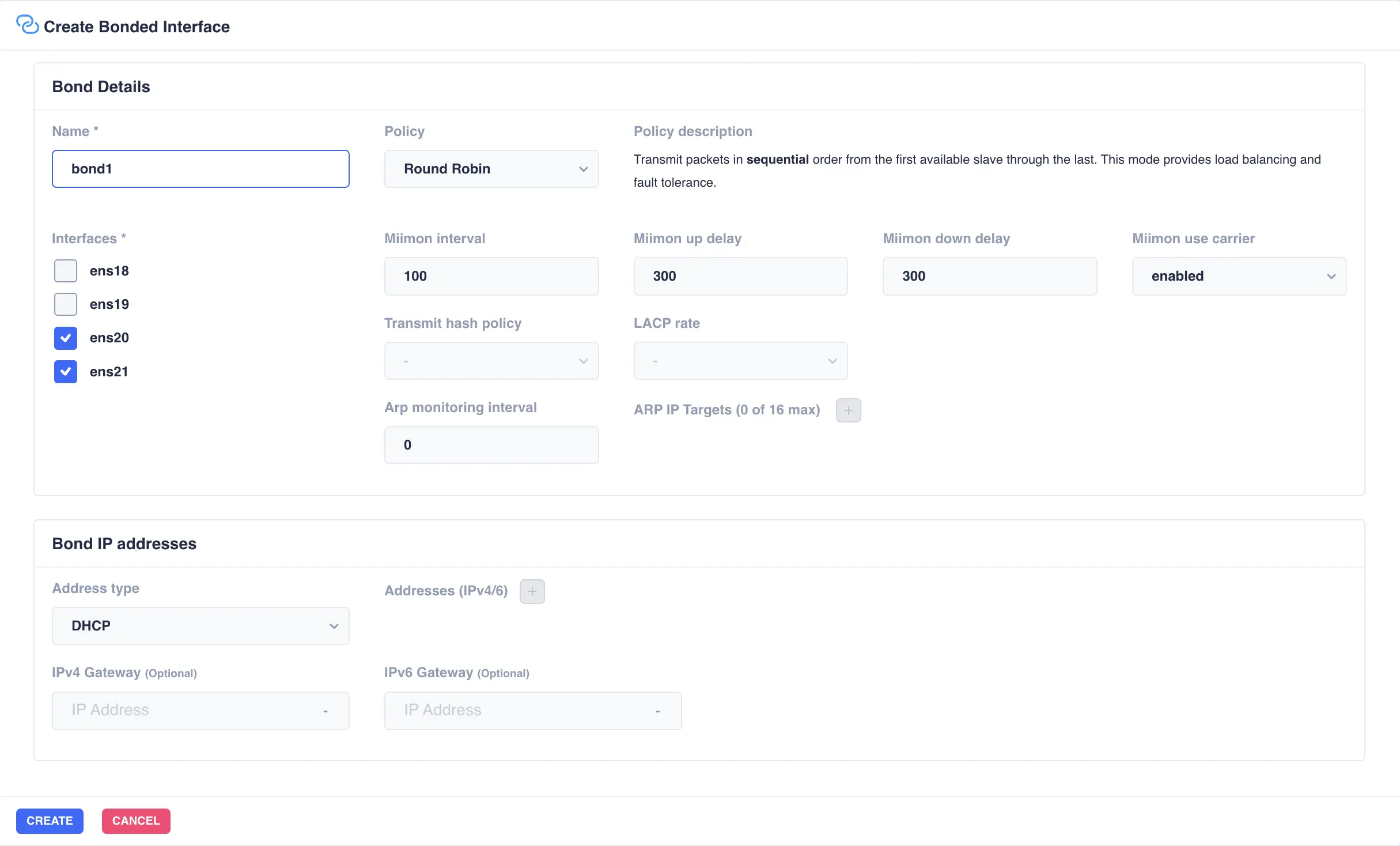1400x846 pixels.
Task: Open the Policy dropdown showing Round Robin
Action: (x=491, y=169)
